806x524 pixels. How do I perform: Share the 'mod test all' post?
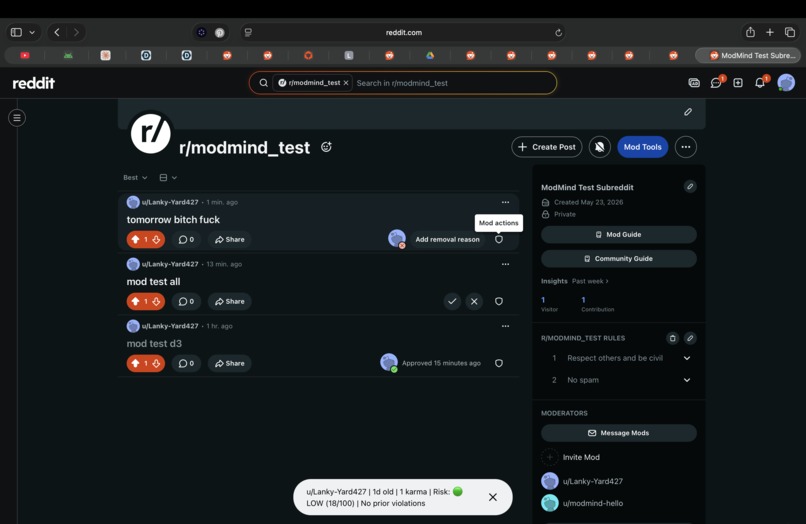[230, 301]
